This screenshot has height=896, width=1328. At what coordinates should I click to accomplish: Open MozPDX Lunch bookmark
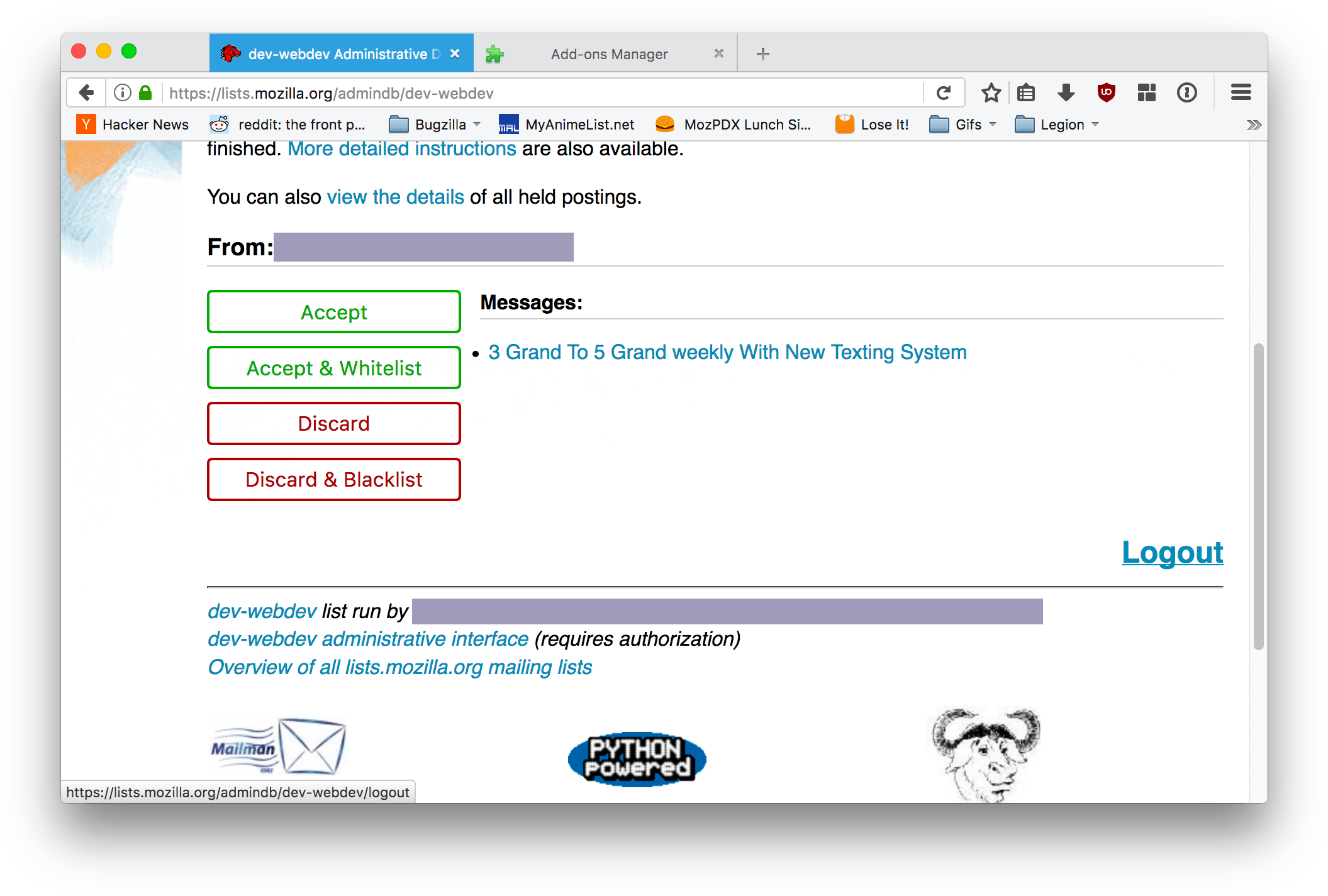pos(733,124)
